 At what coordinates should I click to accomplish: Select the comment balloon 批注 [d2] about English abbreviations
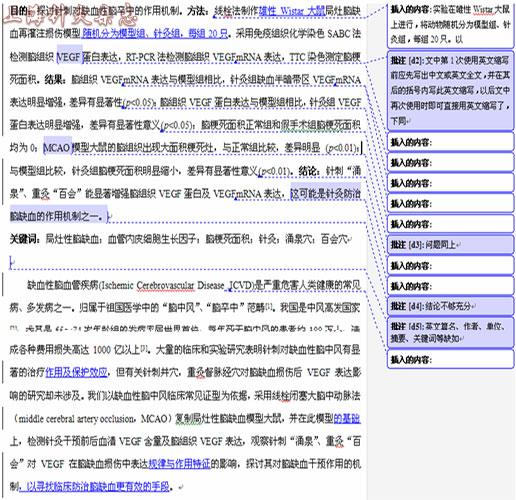click(x=450, y=91)
